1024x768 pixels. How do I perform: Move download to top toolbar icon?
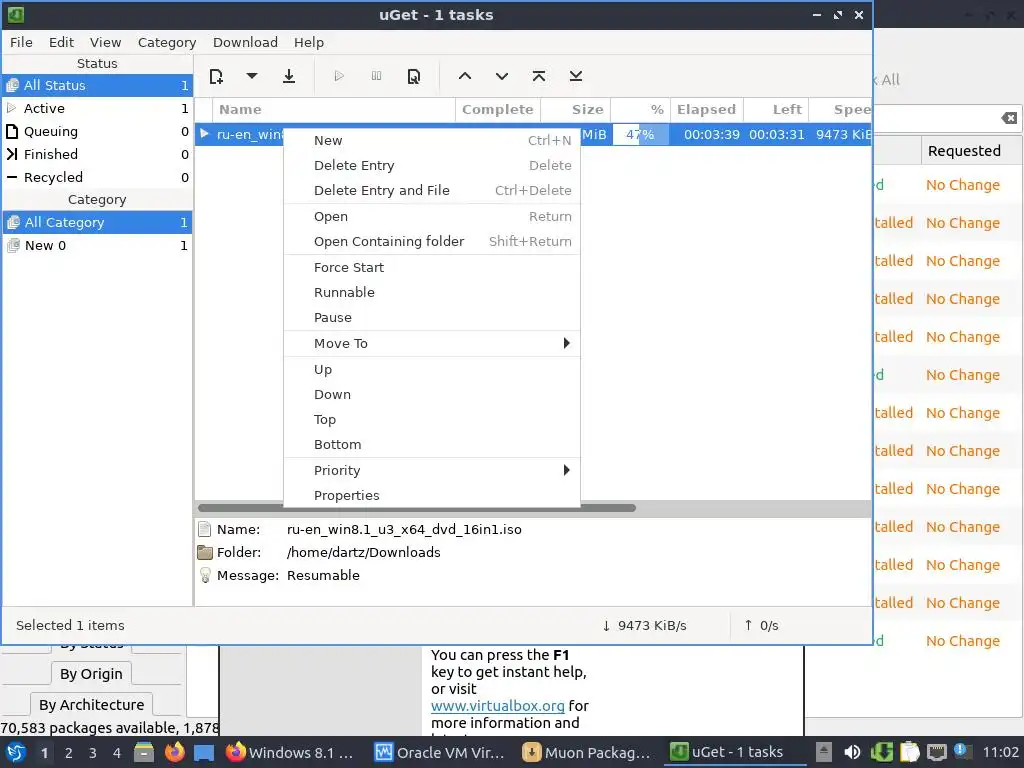539,76
